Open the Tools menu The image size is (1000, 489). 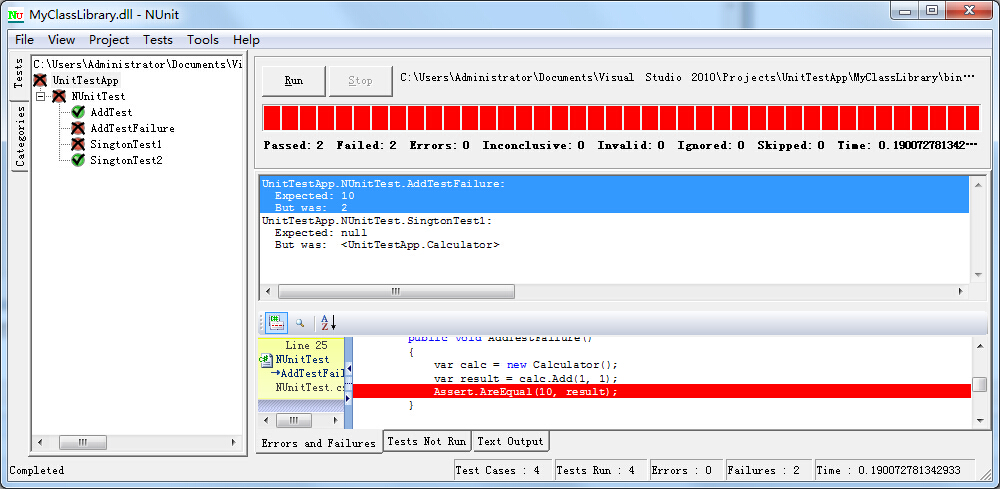coord(203,40)
